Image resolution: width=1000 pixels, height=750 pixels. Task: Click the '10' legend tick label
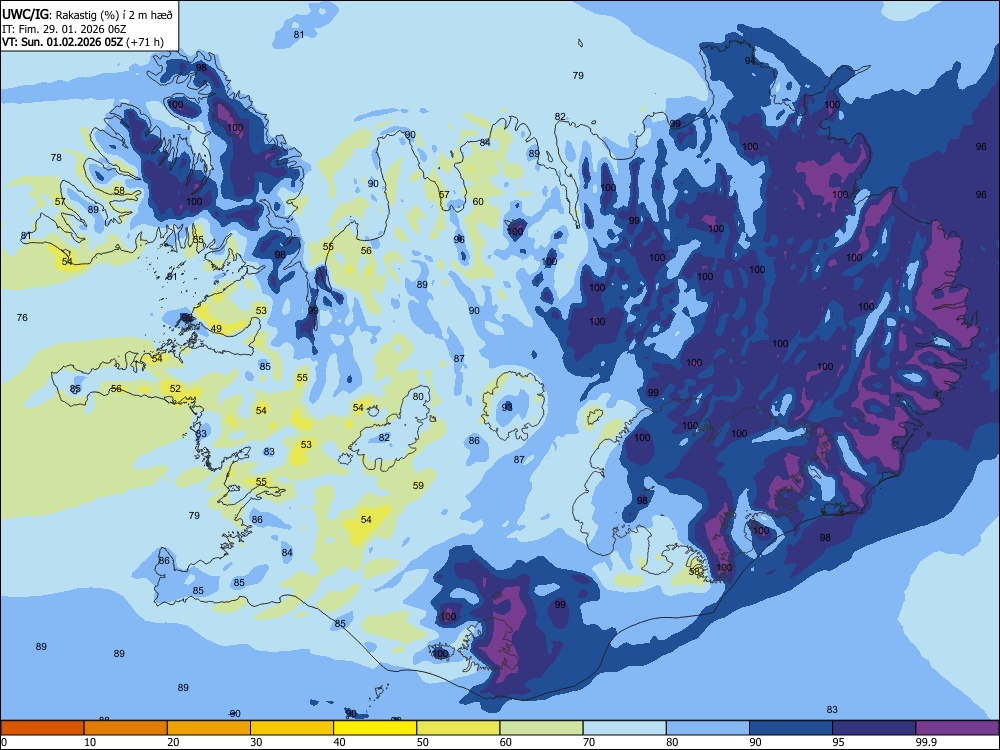point(90,742)
